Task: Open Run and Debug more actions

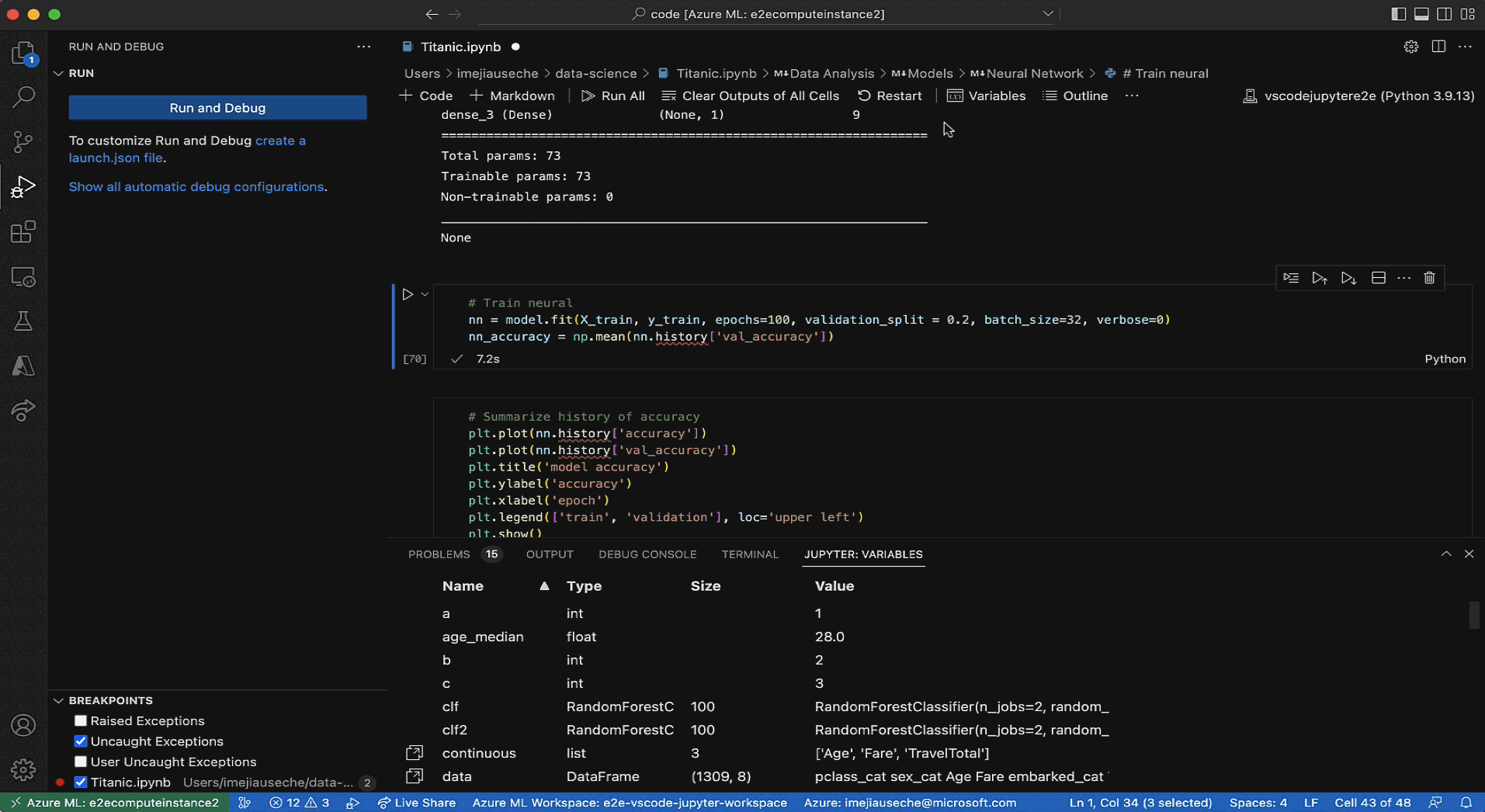Action: click(x=364, y=47)
